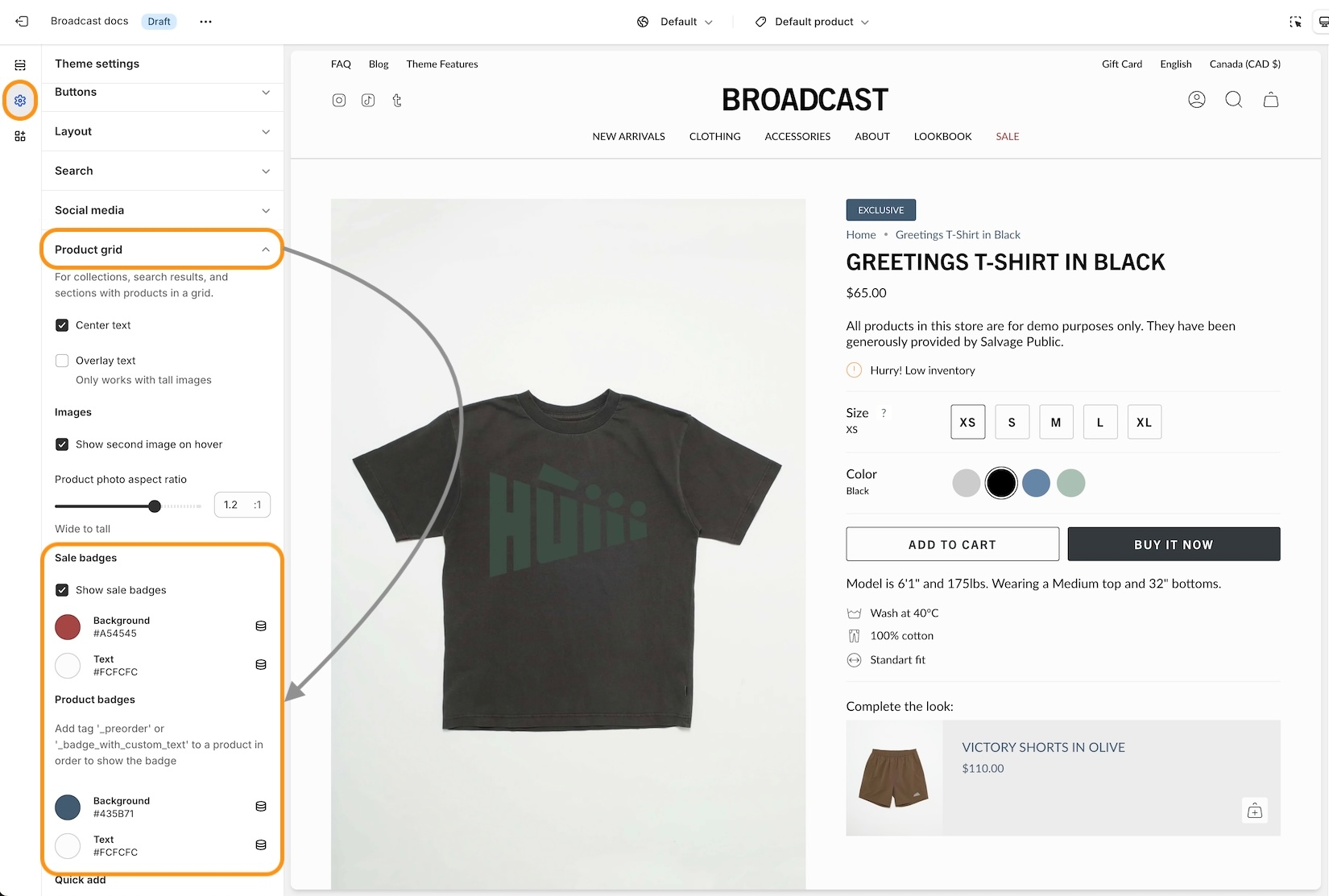
Task: Click the search magnifier icon
Action: pyautogui.click(x=1233, y=100)
